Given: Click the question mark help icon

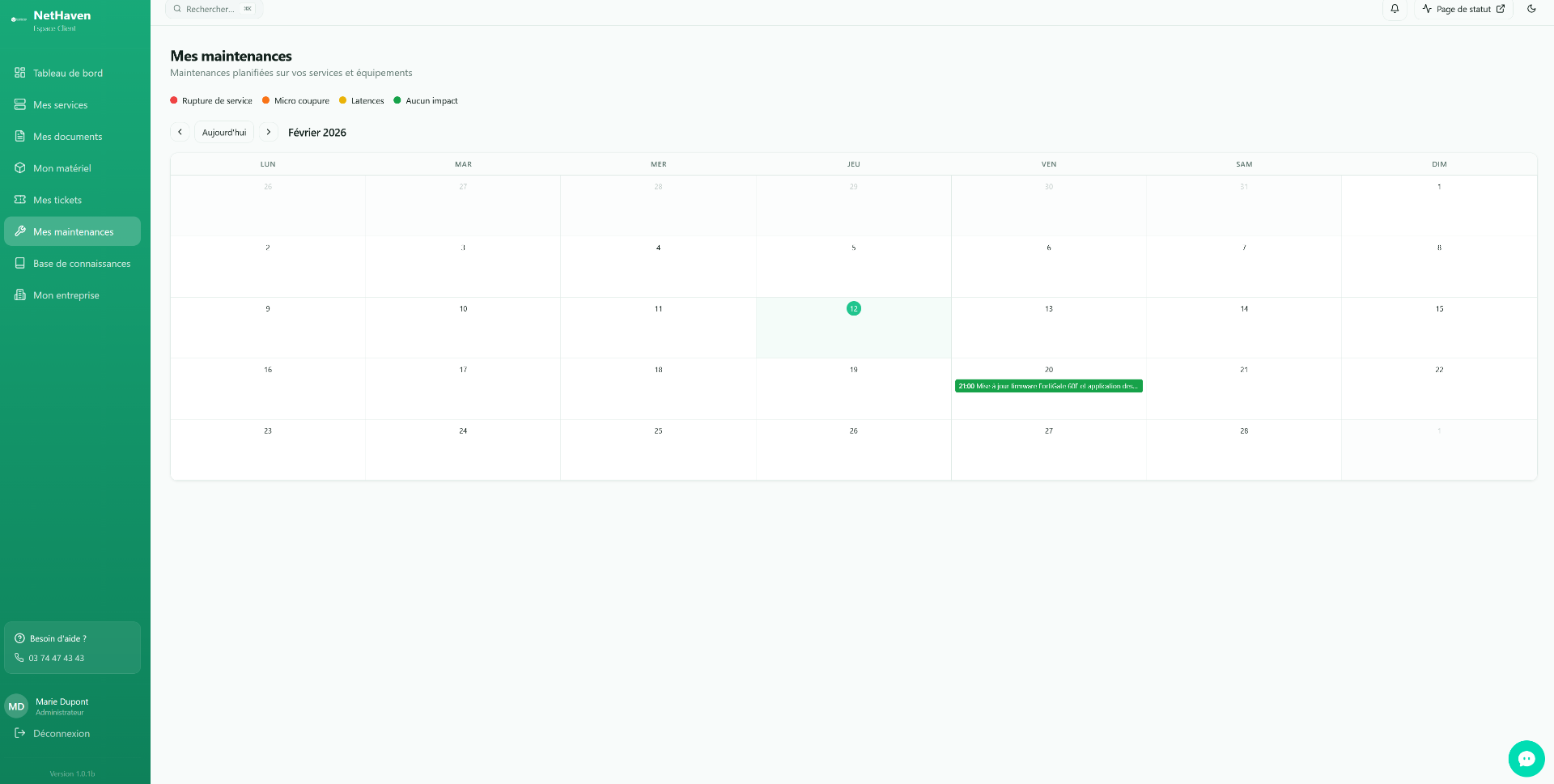Looking at the screenshot, I should (19, 638).
